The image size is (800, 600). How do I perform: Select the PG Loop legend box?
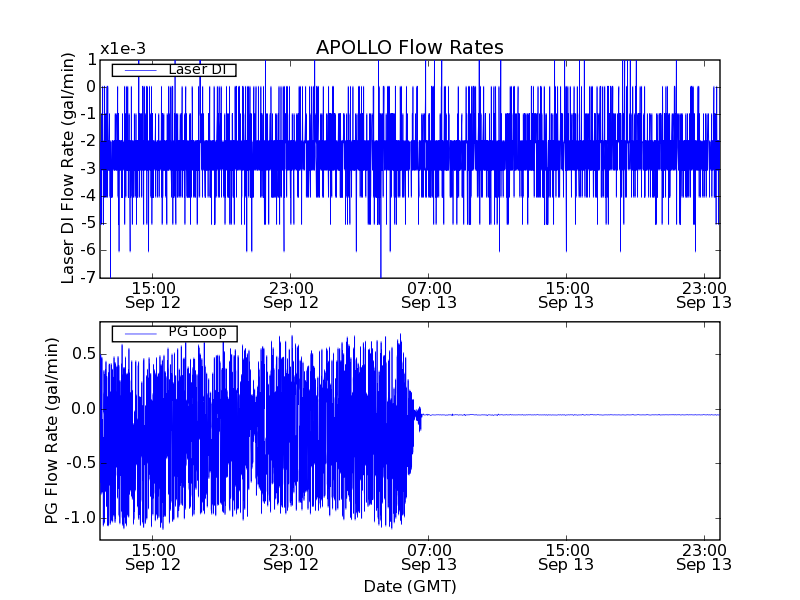(174, 333)
